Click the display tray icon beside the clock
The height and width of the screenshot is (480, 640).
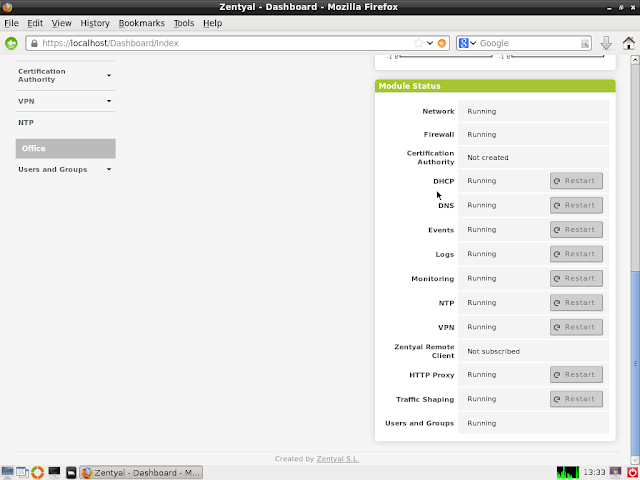point(616,472)
